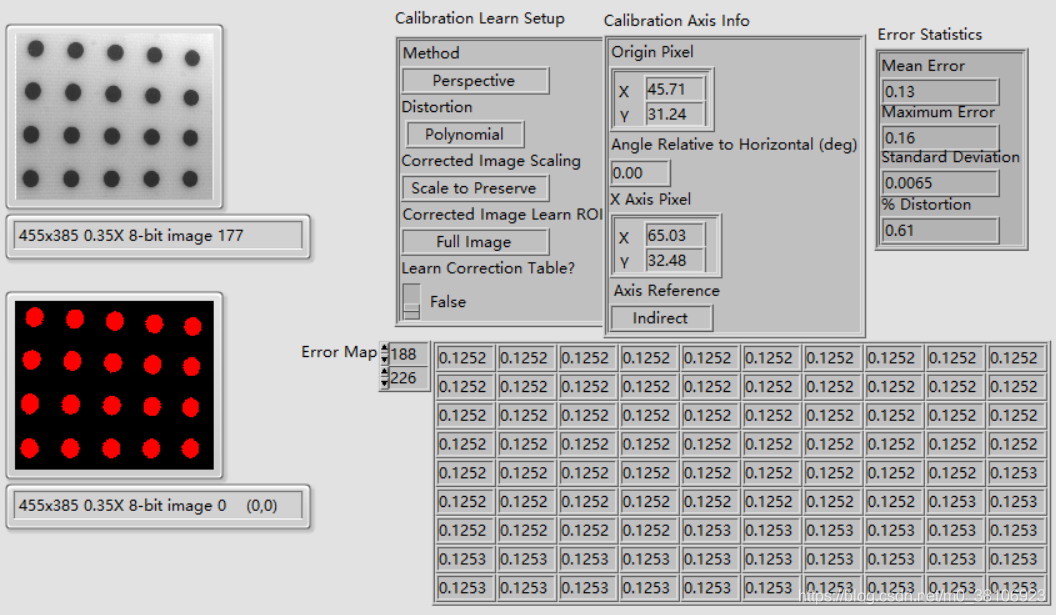
Task: Select the Learn Correction Table? label
Action: pos(488,268)
